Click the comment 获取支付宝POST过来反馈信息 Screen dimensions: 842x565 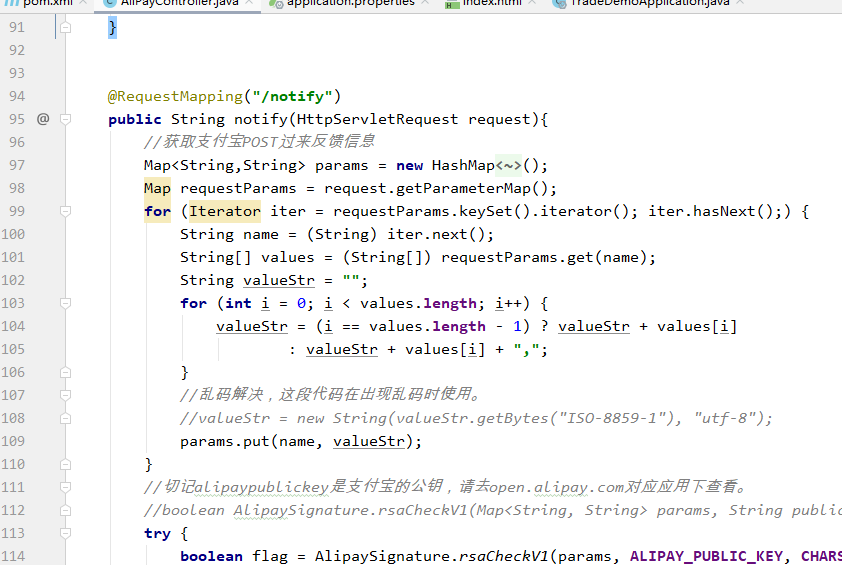tap(259, 142)
